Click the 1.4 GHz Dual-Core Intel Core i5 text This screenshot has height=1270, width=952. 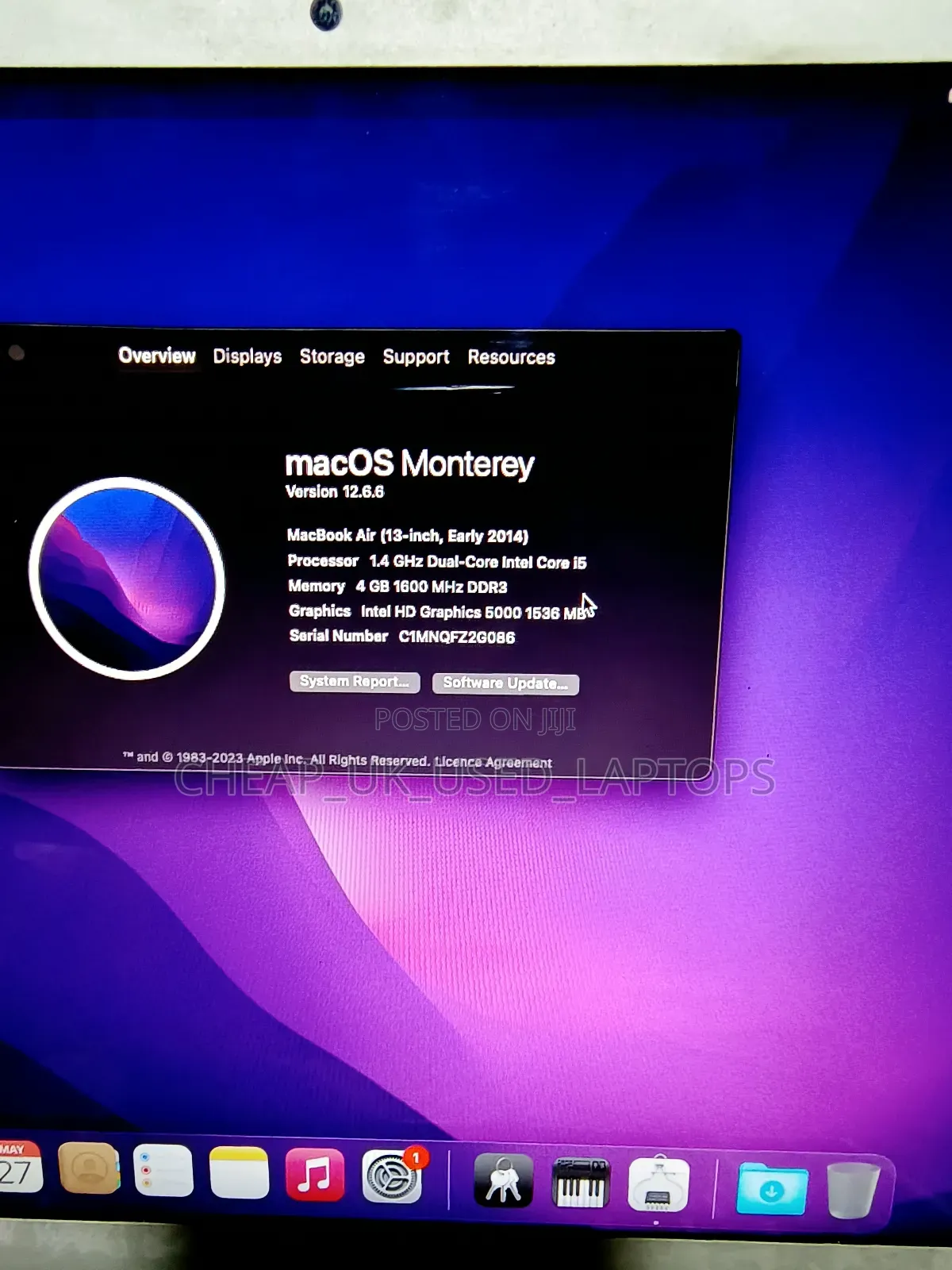coord(478,562)
